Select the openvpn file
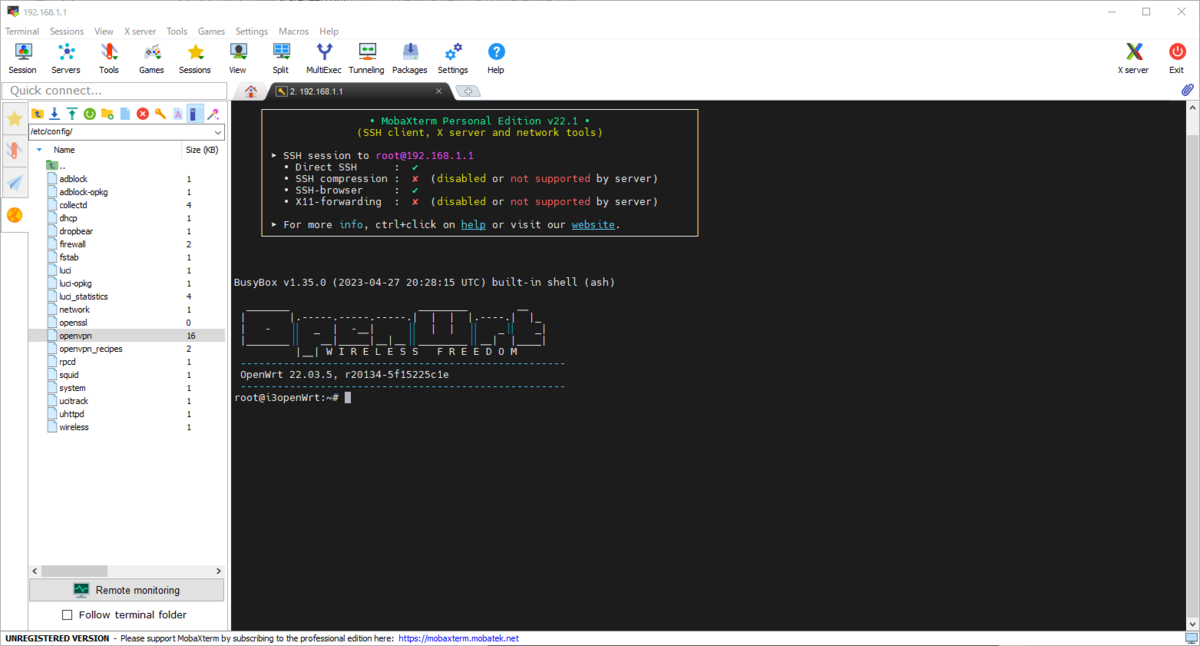 click(127, 336)
